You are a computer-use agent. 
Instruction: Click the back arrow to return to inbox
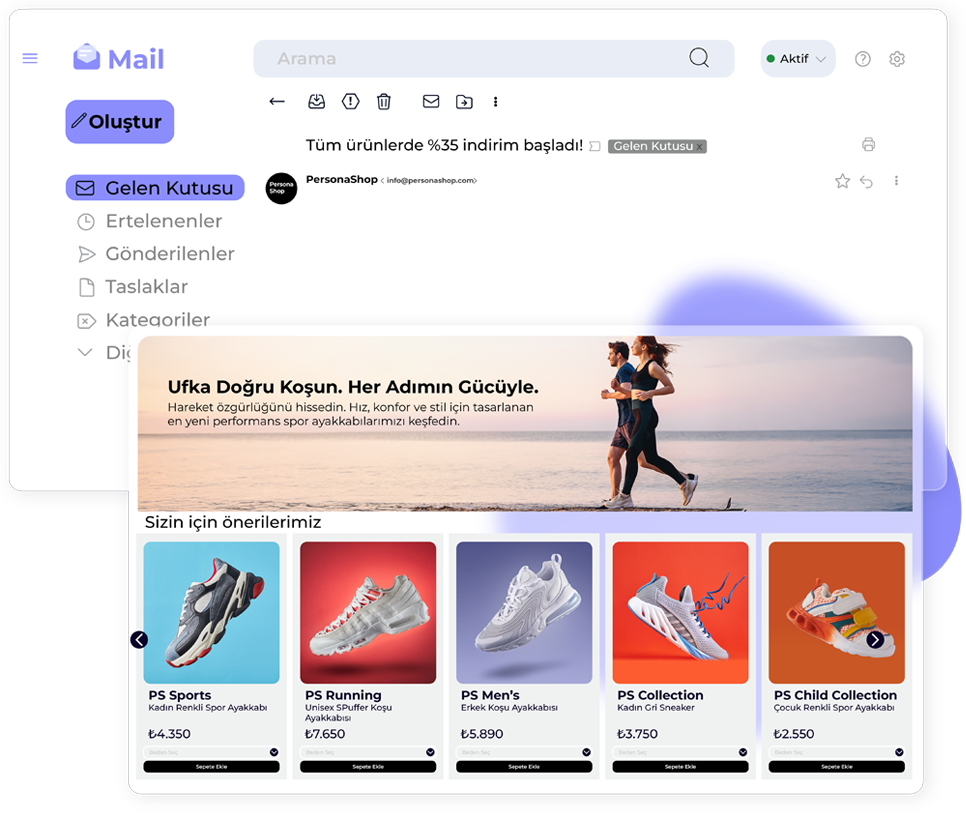click(277, 102)
